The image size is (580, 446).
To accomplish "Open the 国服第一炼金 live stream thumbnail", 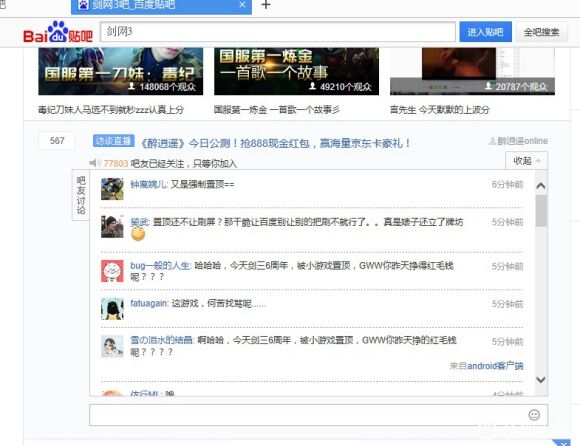I will pos(296,71).
